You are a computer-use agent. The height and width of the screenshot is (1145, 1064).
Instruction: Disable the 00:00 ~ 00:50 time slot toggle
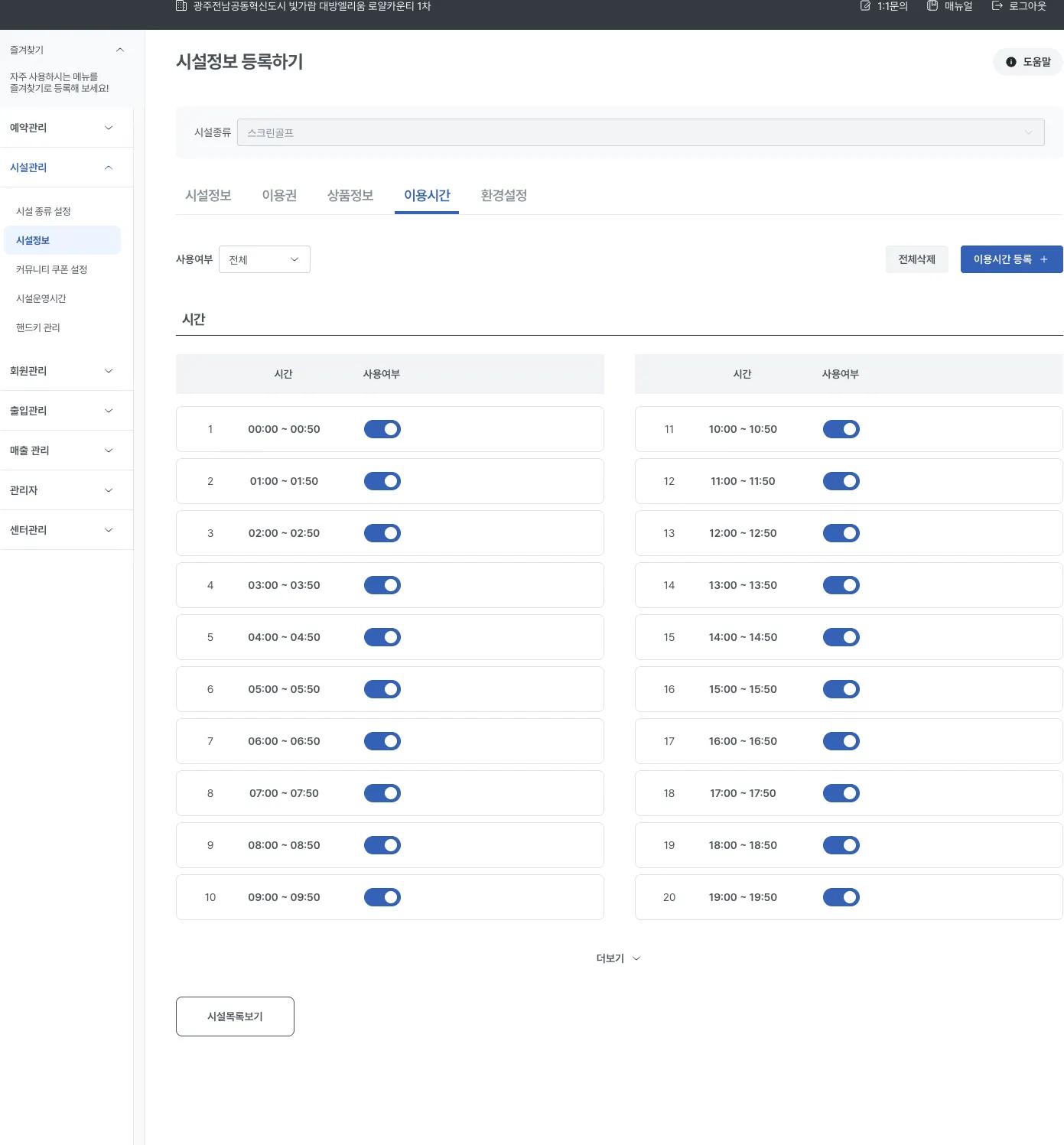point(382,429)
